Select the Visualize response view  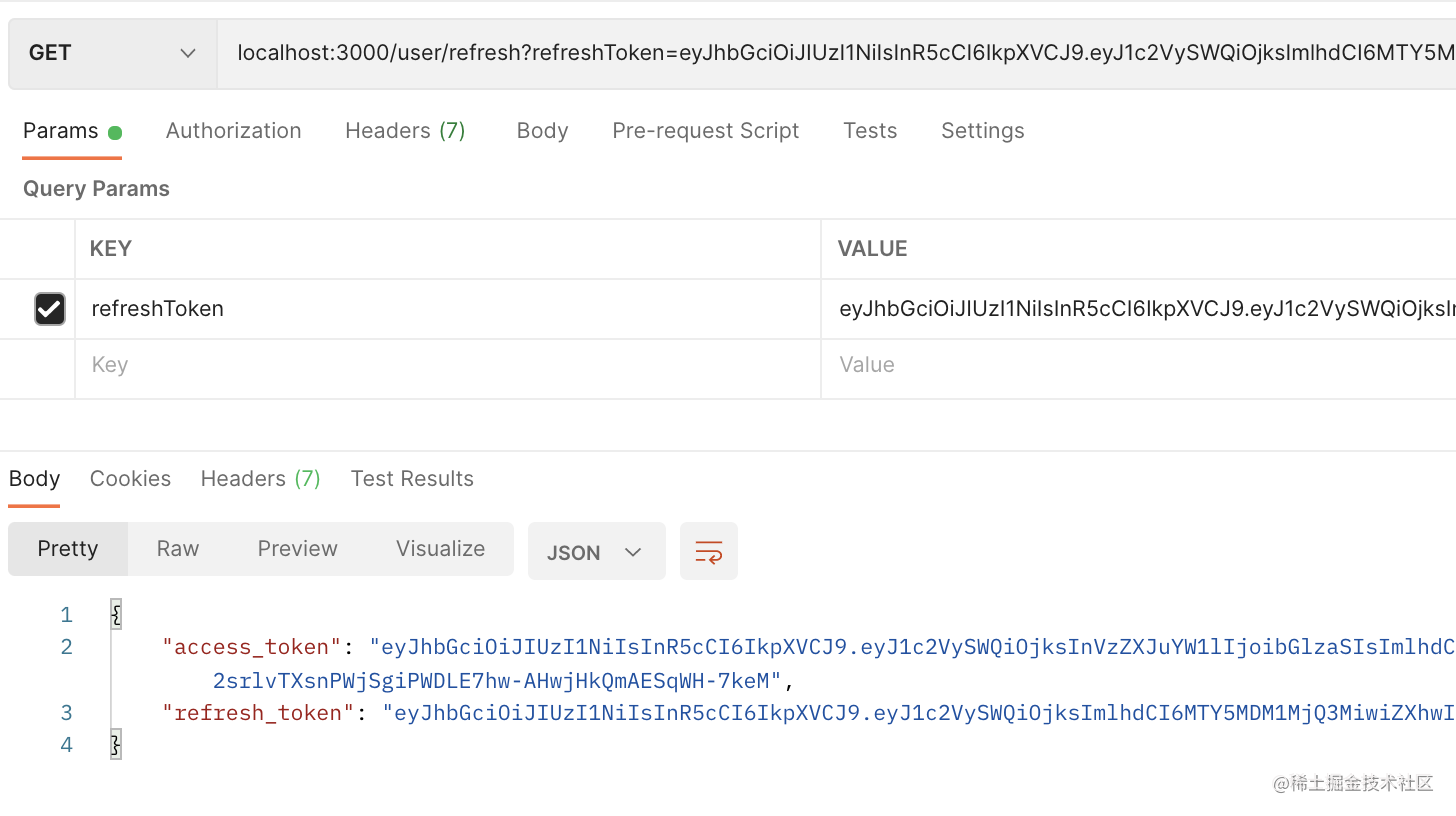(x=440, y=549)
